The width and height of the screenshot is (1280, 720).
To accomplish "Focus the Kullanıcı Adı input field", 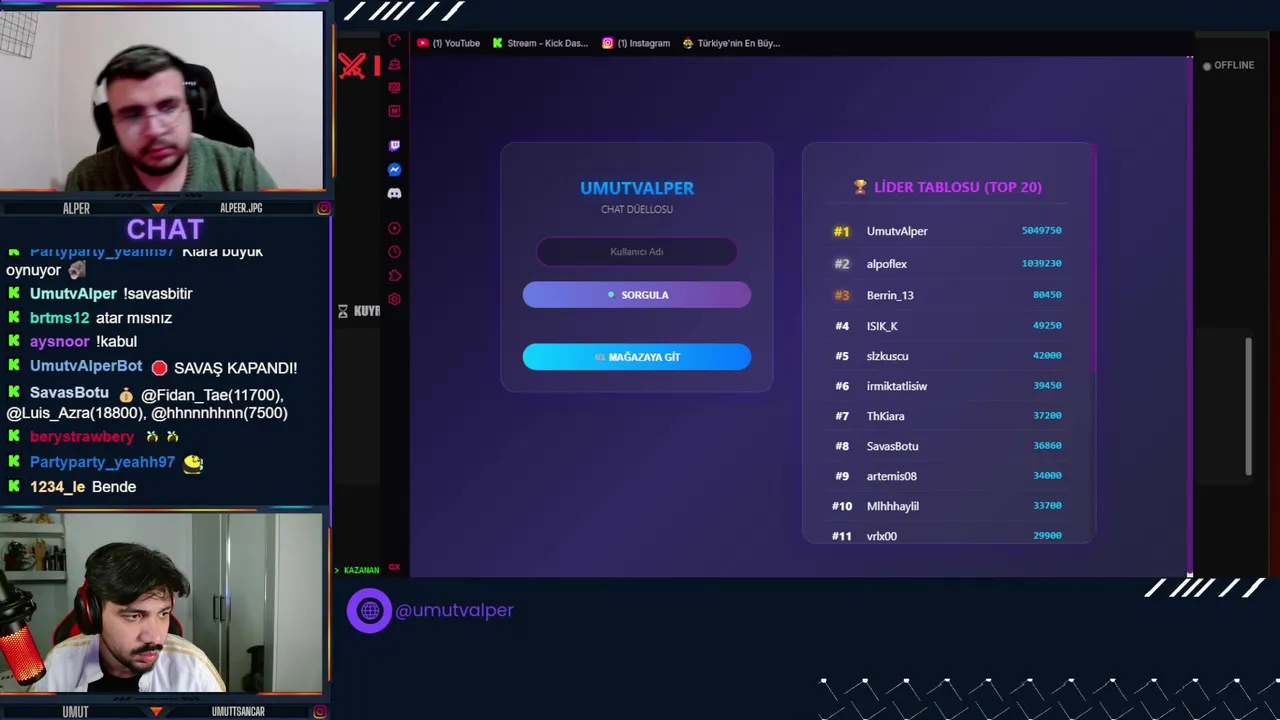I will point(637,252).
